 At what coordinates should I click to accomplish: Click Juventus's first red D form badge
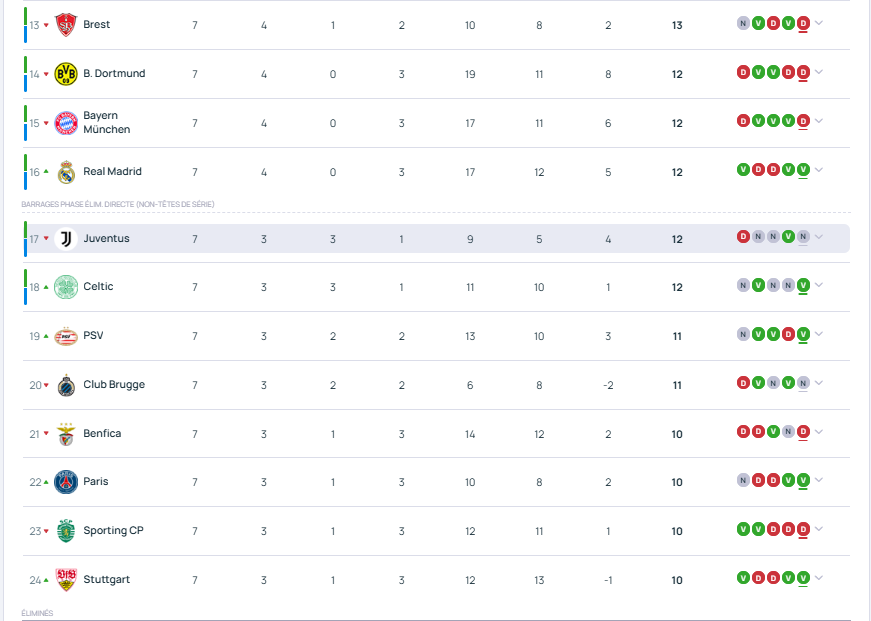(x=743, y=237)
